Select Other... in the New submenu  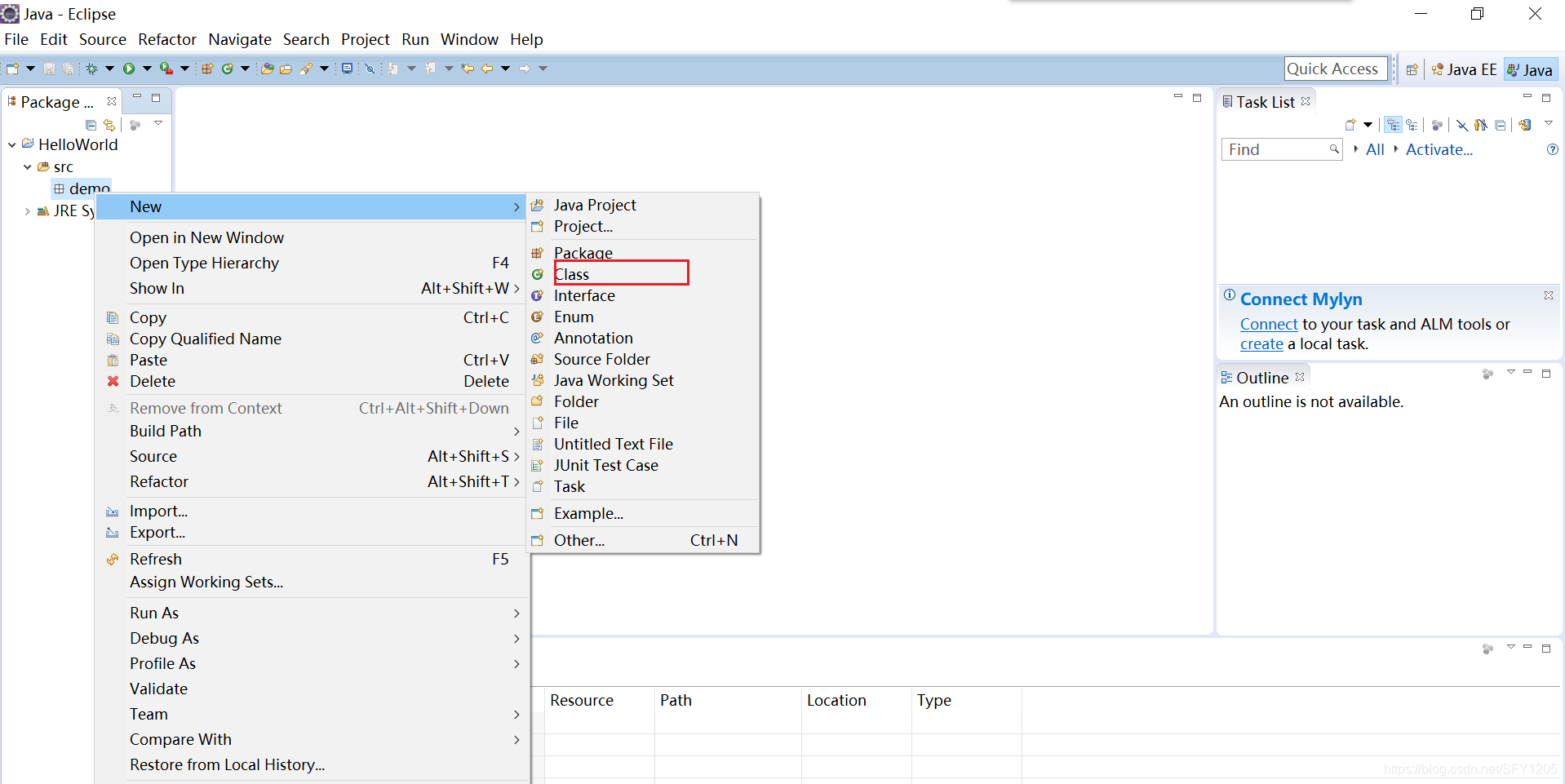643,540
